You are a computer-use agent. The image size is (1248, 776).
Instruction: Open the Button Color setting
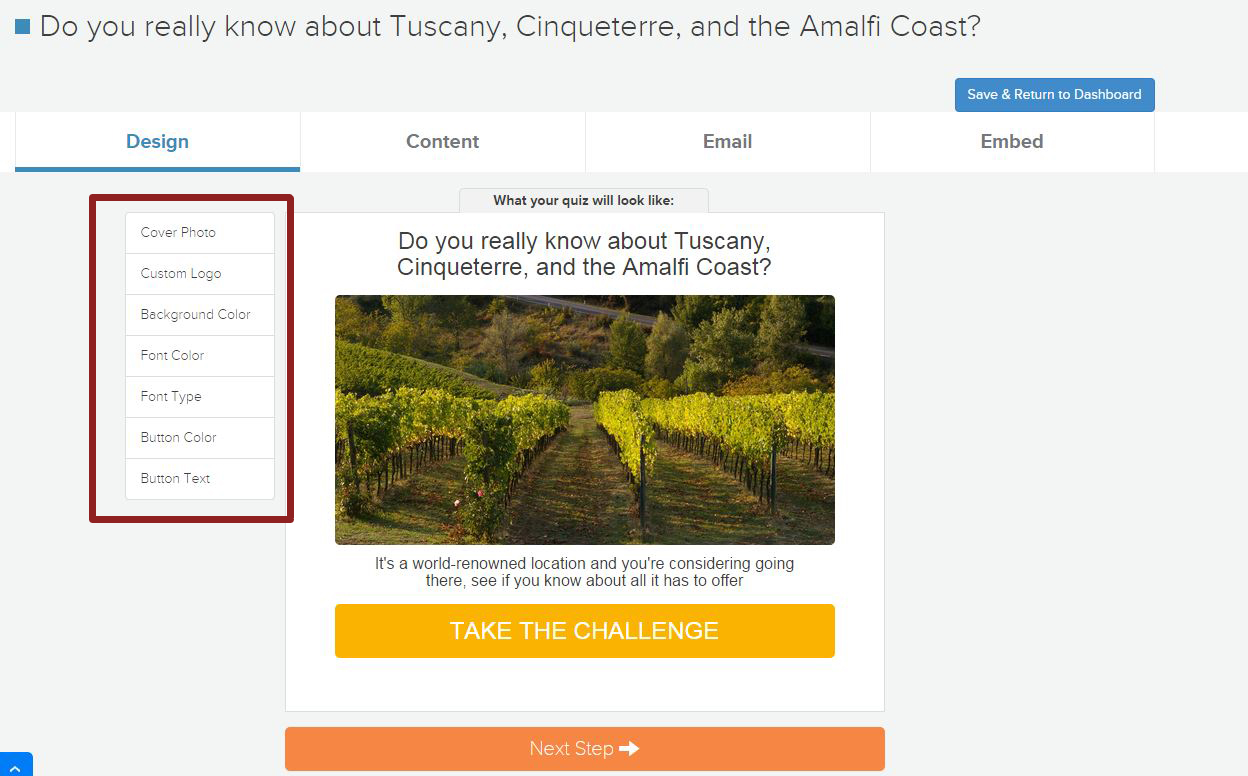200,437
